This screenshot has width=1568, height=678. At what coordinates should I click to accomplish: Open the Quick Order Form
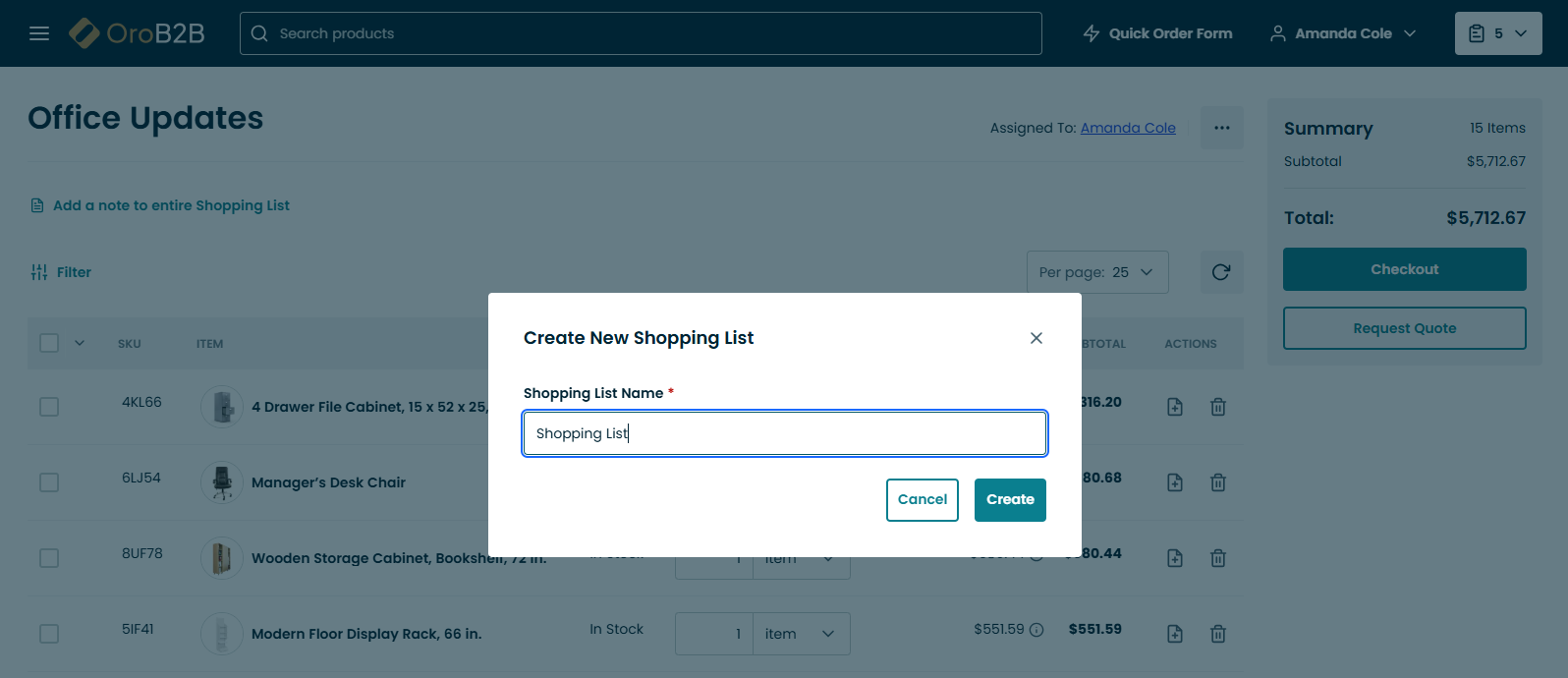pyautogui.click(x=1157, y=33)
